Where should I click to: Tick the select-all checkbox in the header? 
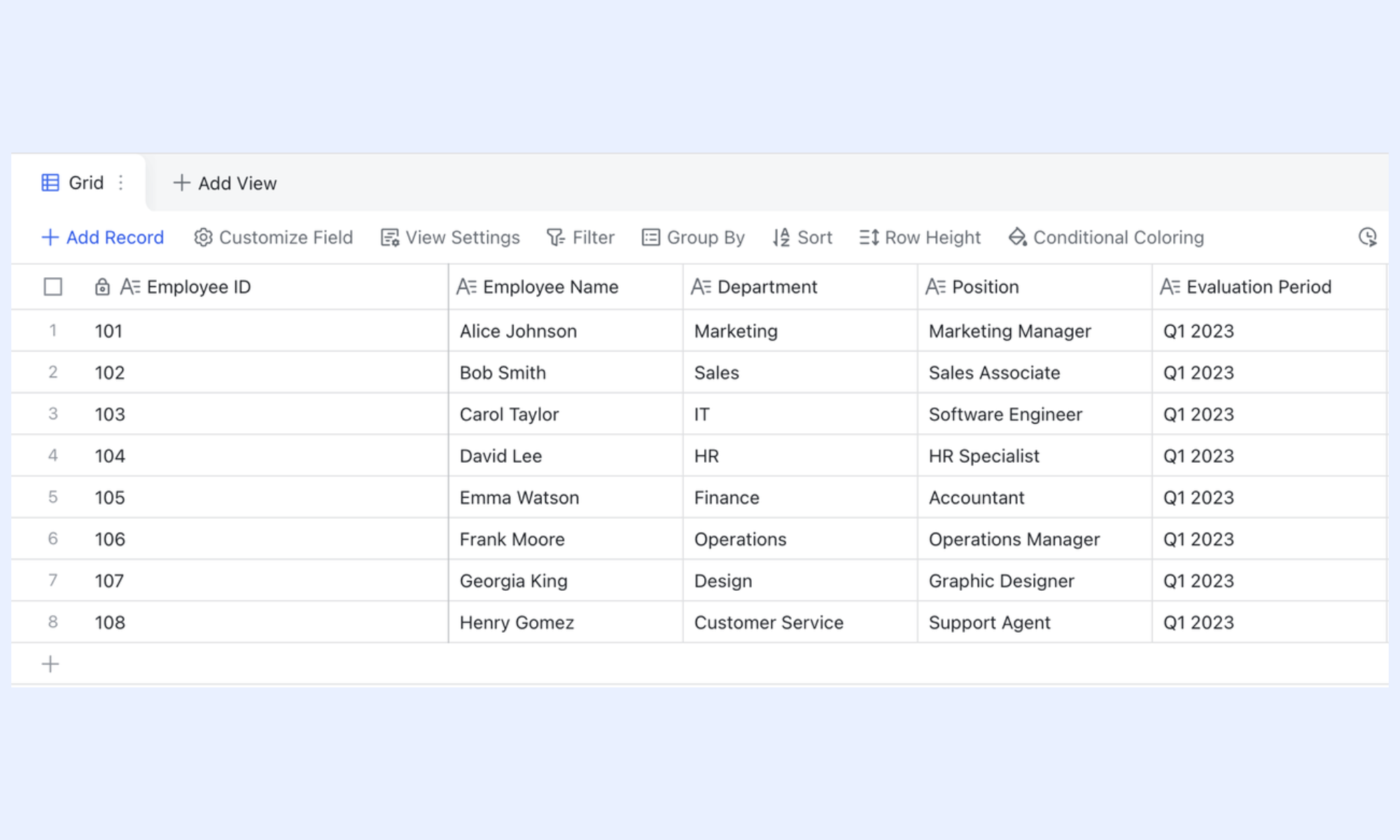point(52,287)
